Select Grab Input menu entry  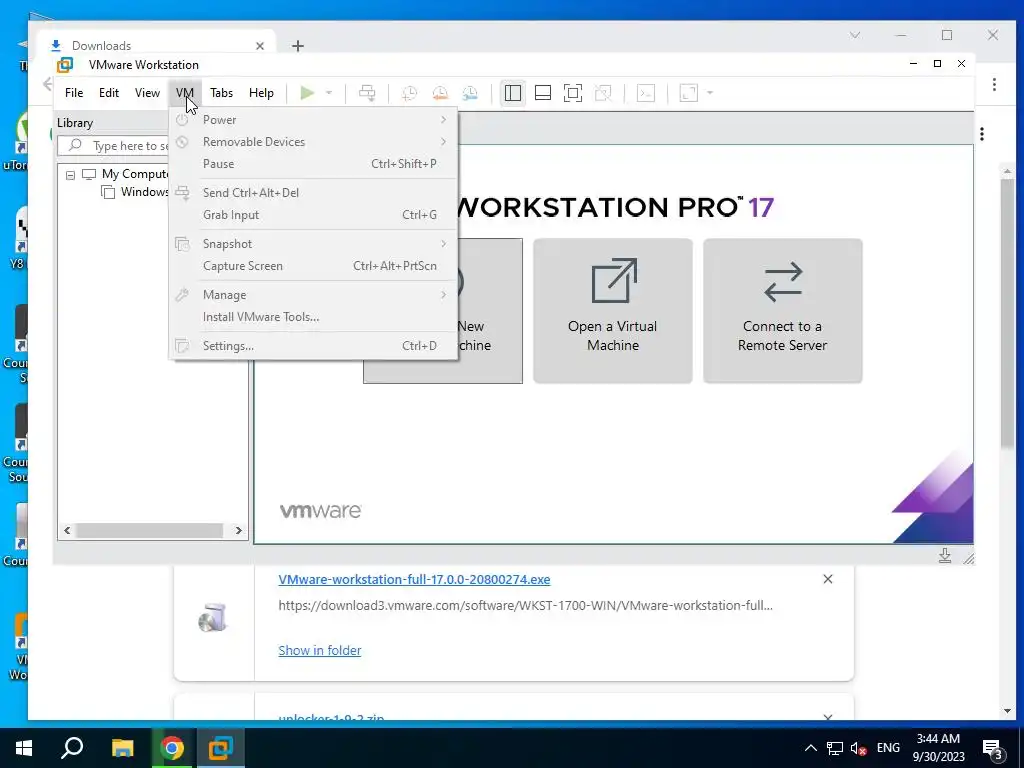click(x=313, y=215)
